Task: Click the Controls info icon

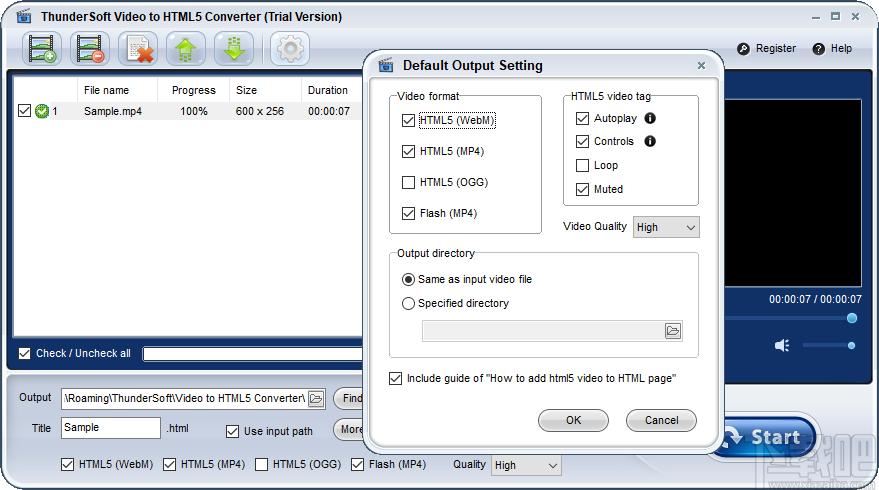Action: point(650,141)
